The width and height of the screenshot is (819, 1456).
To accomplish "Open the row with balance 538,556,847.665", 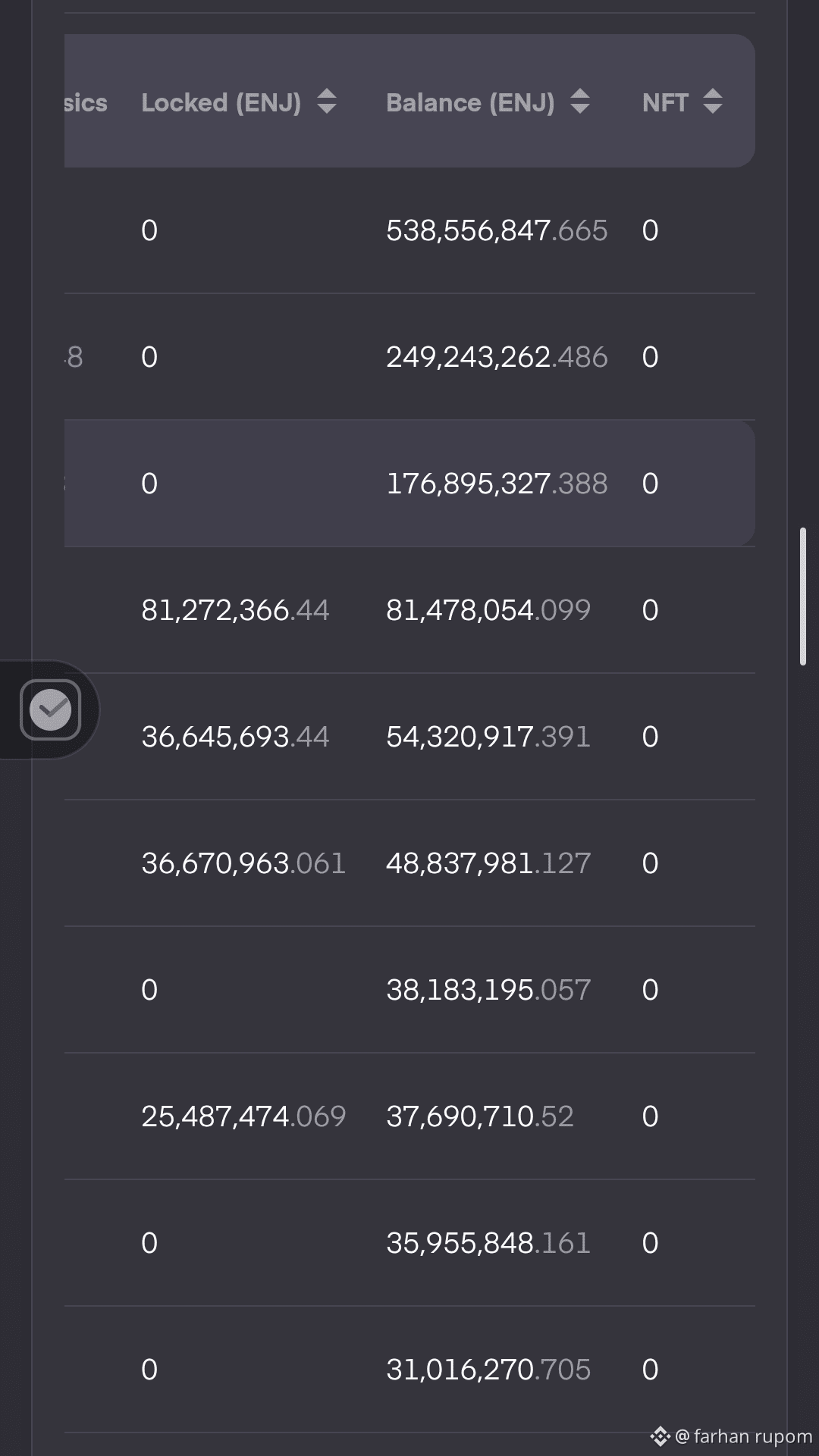I will coord(409,230).
